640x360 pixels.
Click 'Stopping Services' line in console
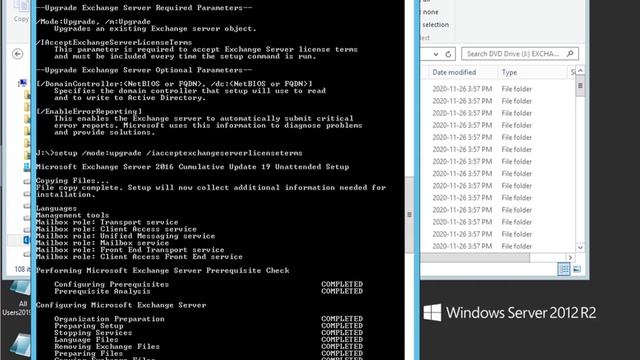[93, 333]
